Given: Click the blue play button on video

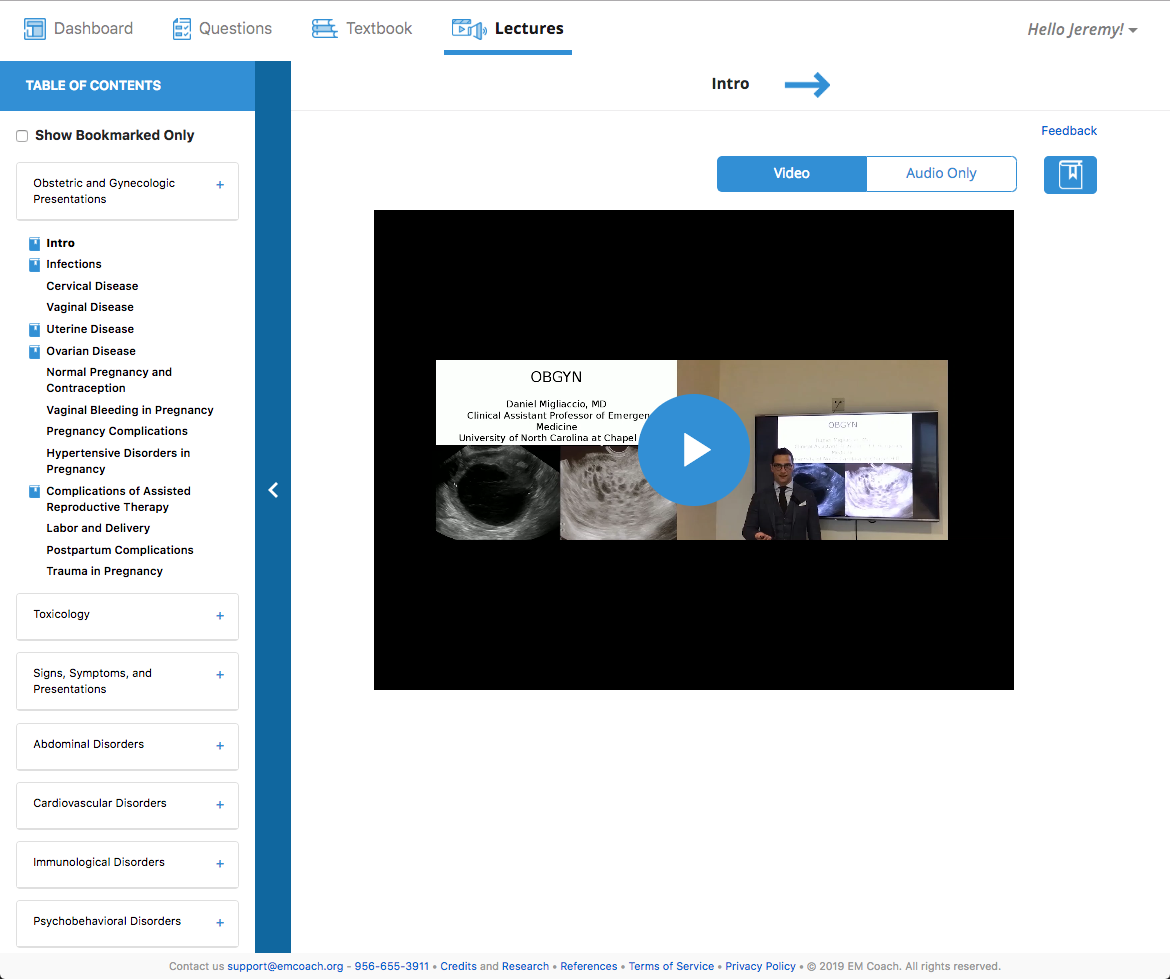Looking at the screenshot, I should (693, 450).
